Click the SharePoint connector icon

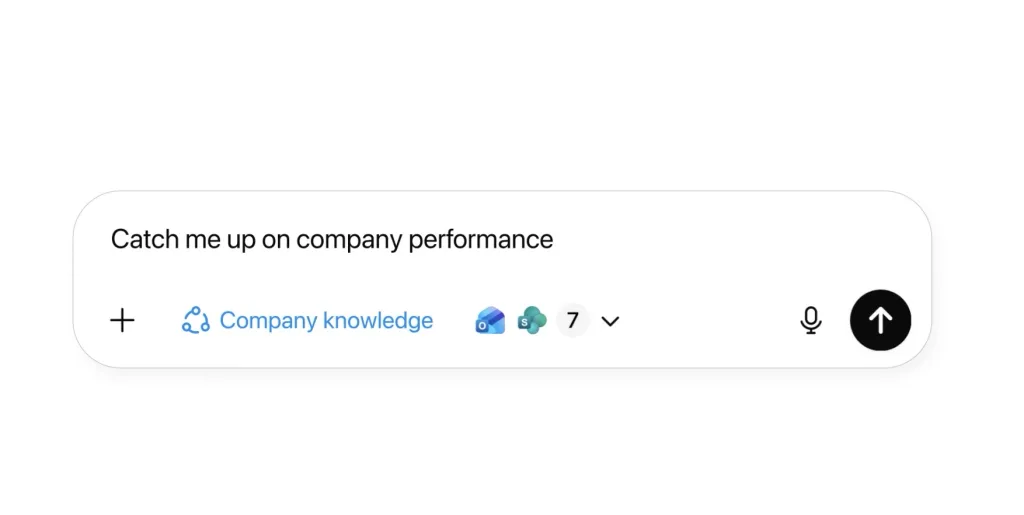tap(532, 320)
